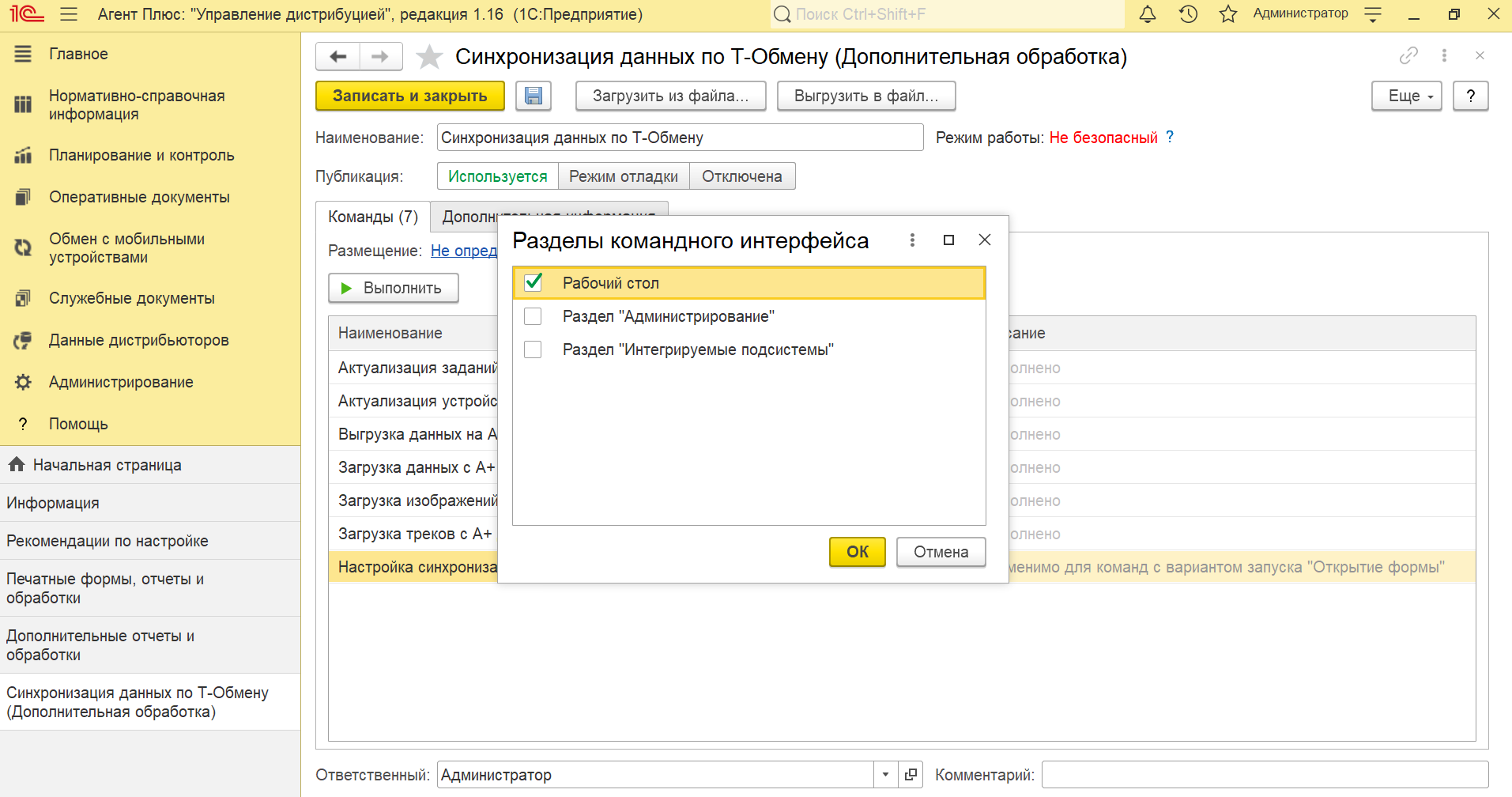Select Отключена publication mode
The image size is (1512, 797).
coord(742,176)
